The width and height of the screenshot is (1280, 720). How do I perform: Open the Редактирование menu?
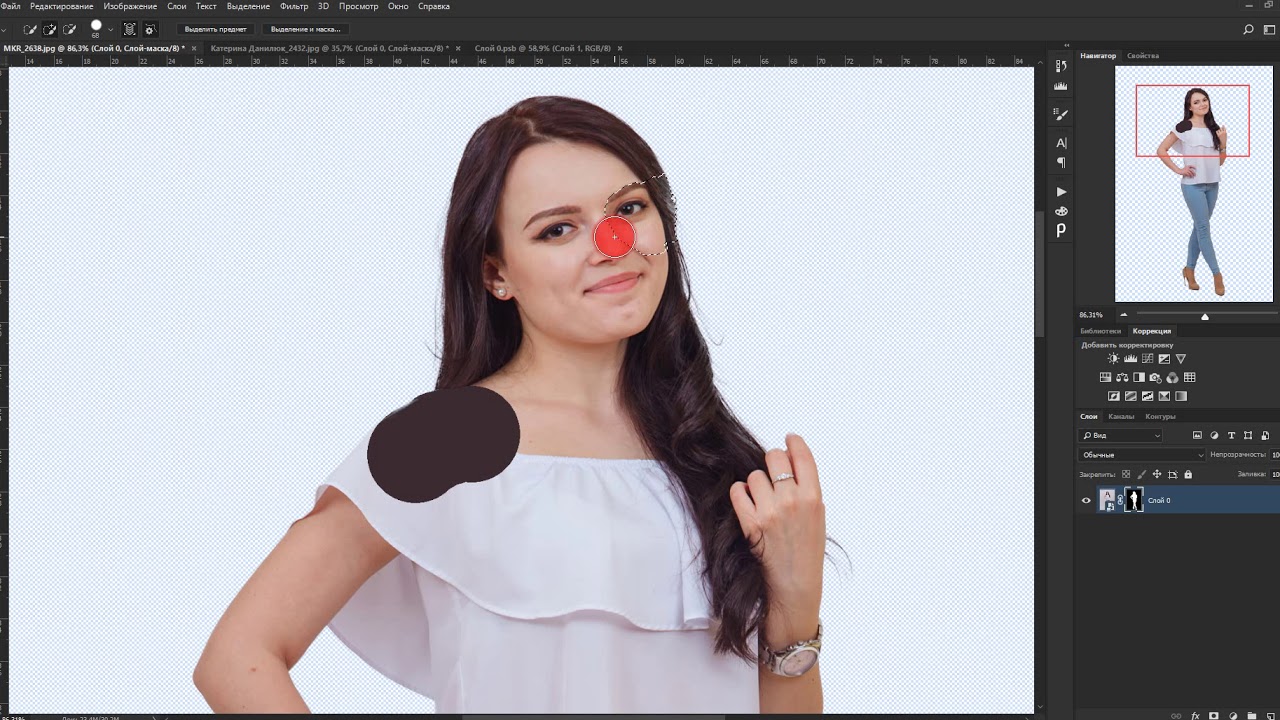pos(62,6)
